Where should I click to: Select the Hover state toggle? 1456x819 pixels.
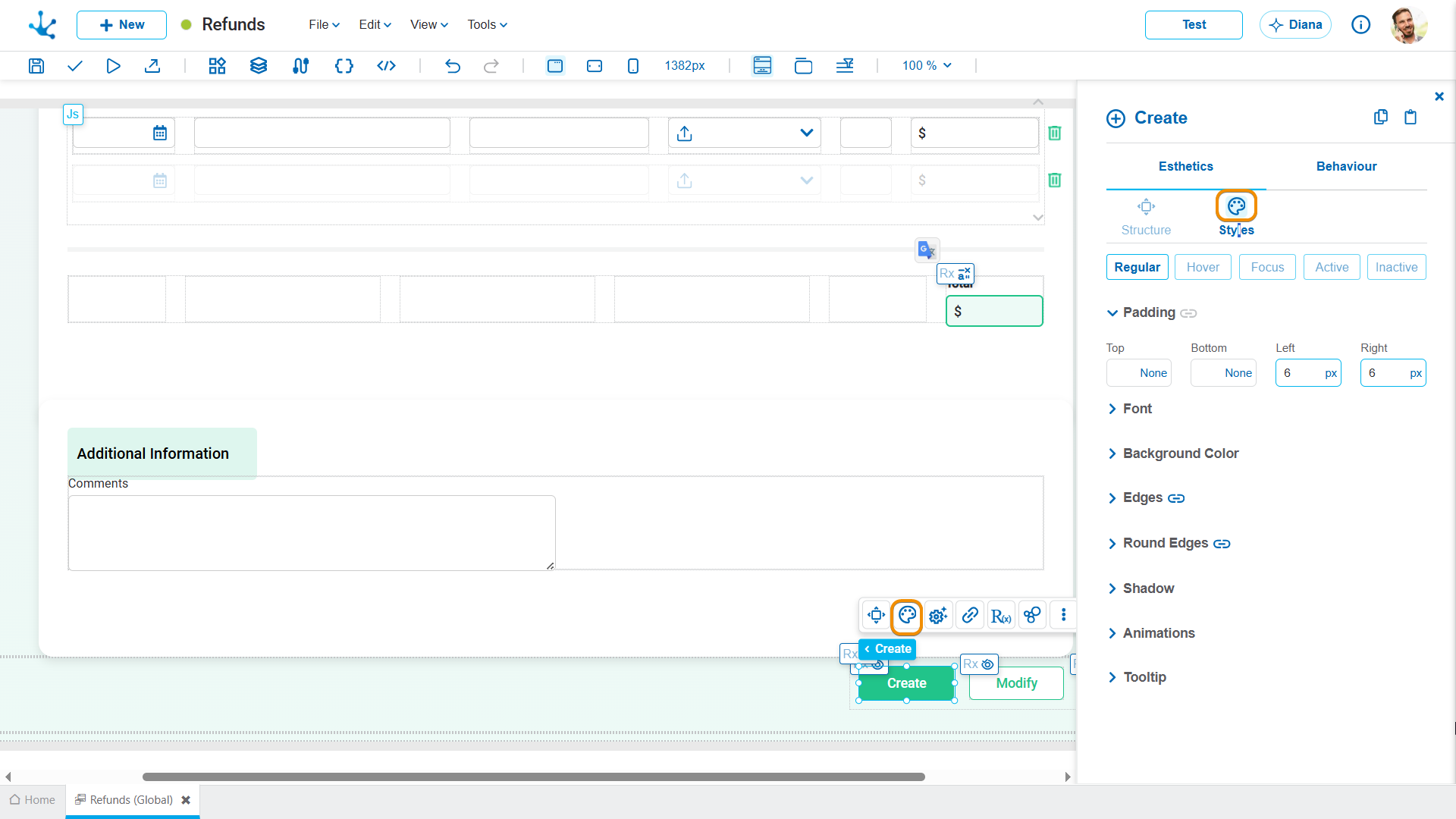click(1203, 267)
